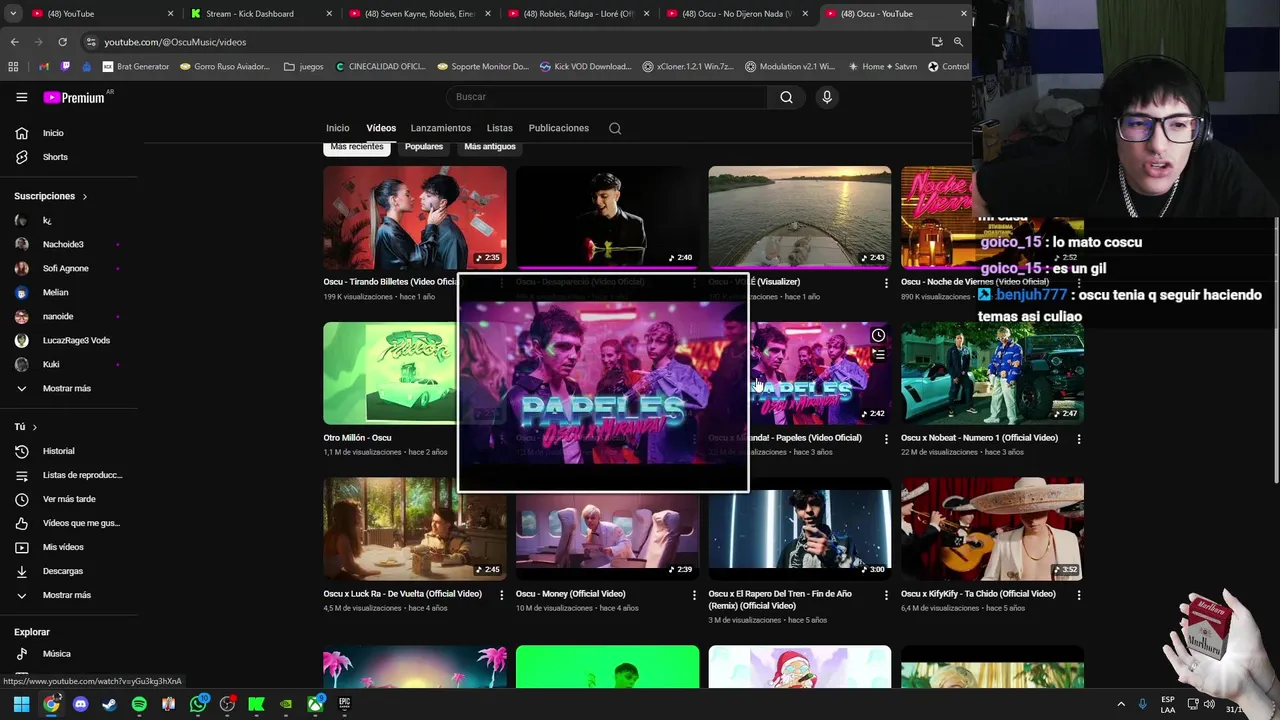The image size is (1280, 720).
Task: Show hidden system tray icons
Action: click(x=1120, y=704)
